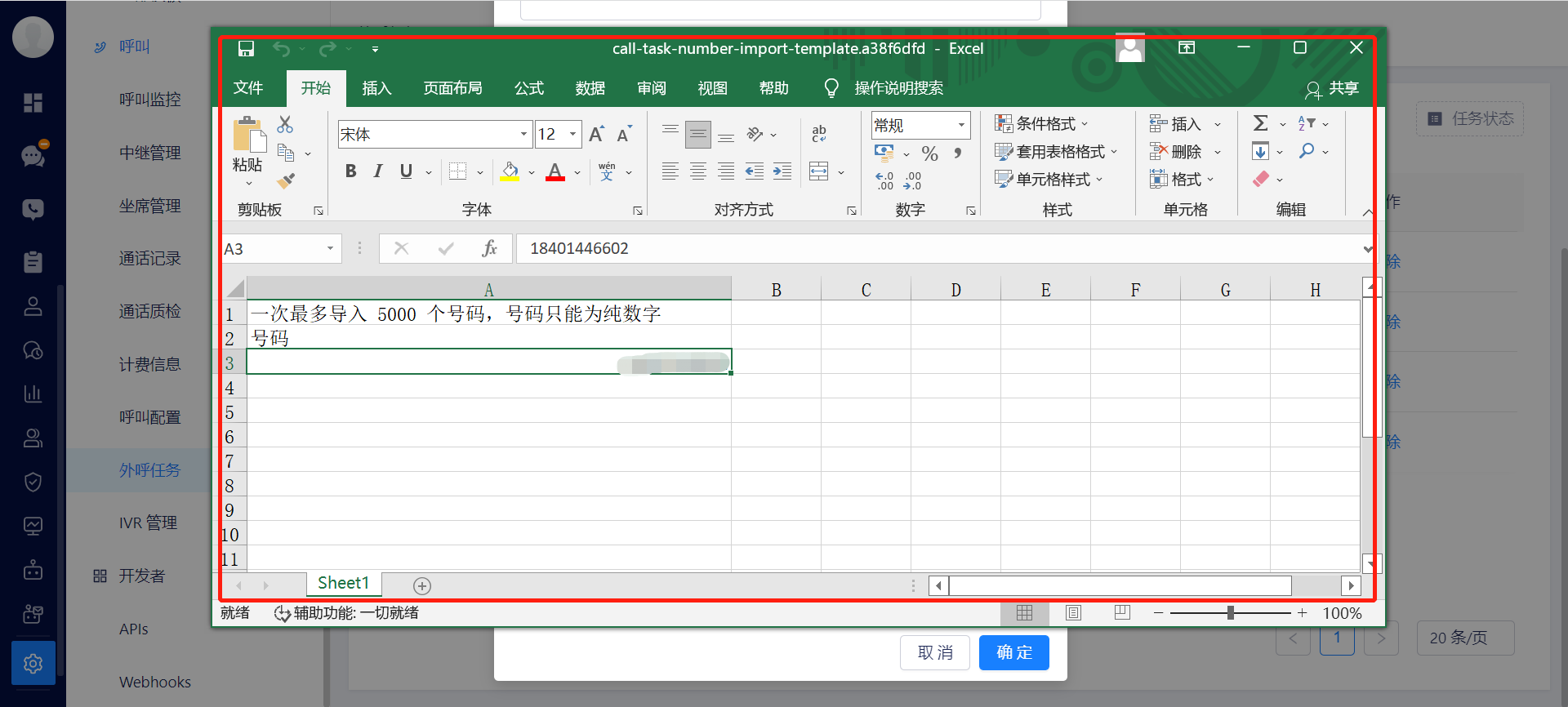Screen dimensions: 1568x707
Task: Click the Clear eraser icon
Action: click(x=1262, y=179)
